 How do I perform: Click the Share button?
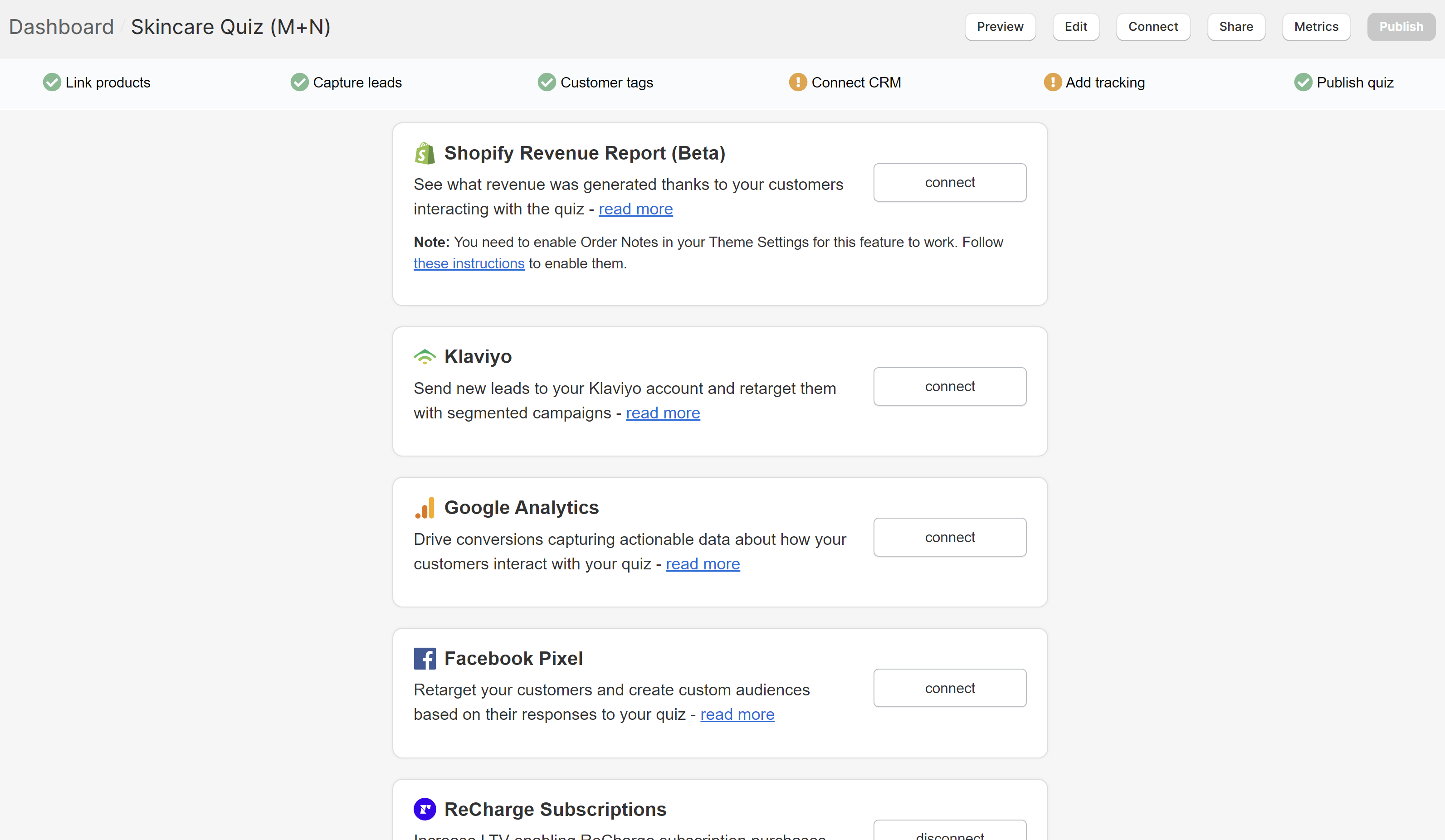[x=1236, y=27]
